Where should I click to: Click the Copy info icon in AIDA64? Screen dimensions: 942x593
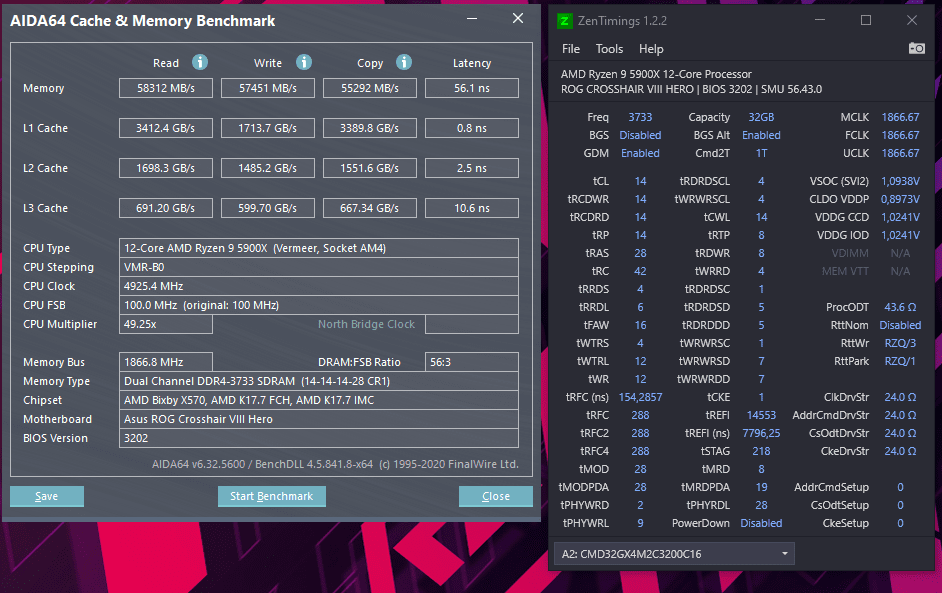tap(404, 62)
